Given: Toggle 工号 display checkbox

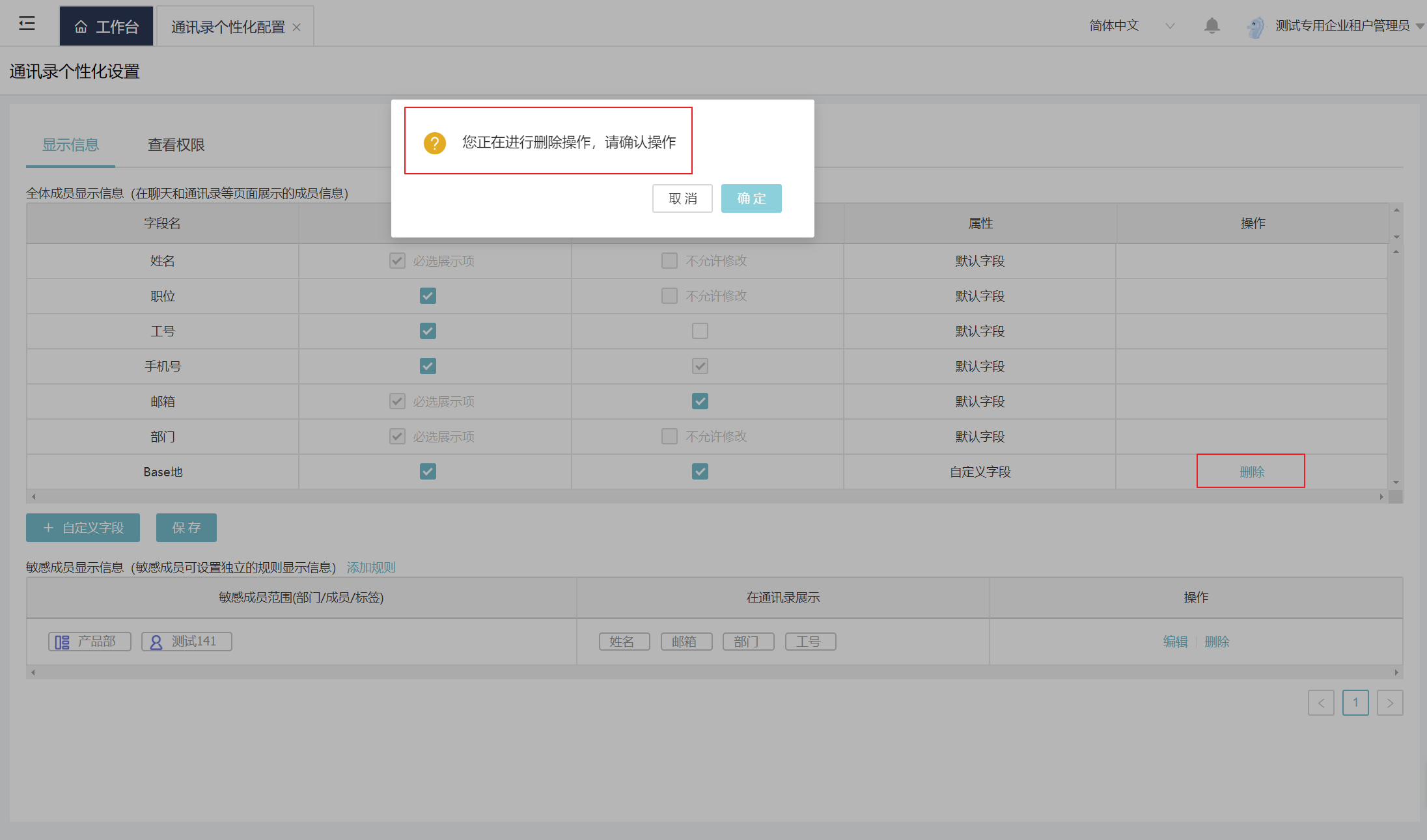Looking at the screenshot, I should tap(428, 331).
